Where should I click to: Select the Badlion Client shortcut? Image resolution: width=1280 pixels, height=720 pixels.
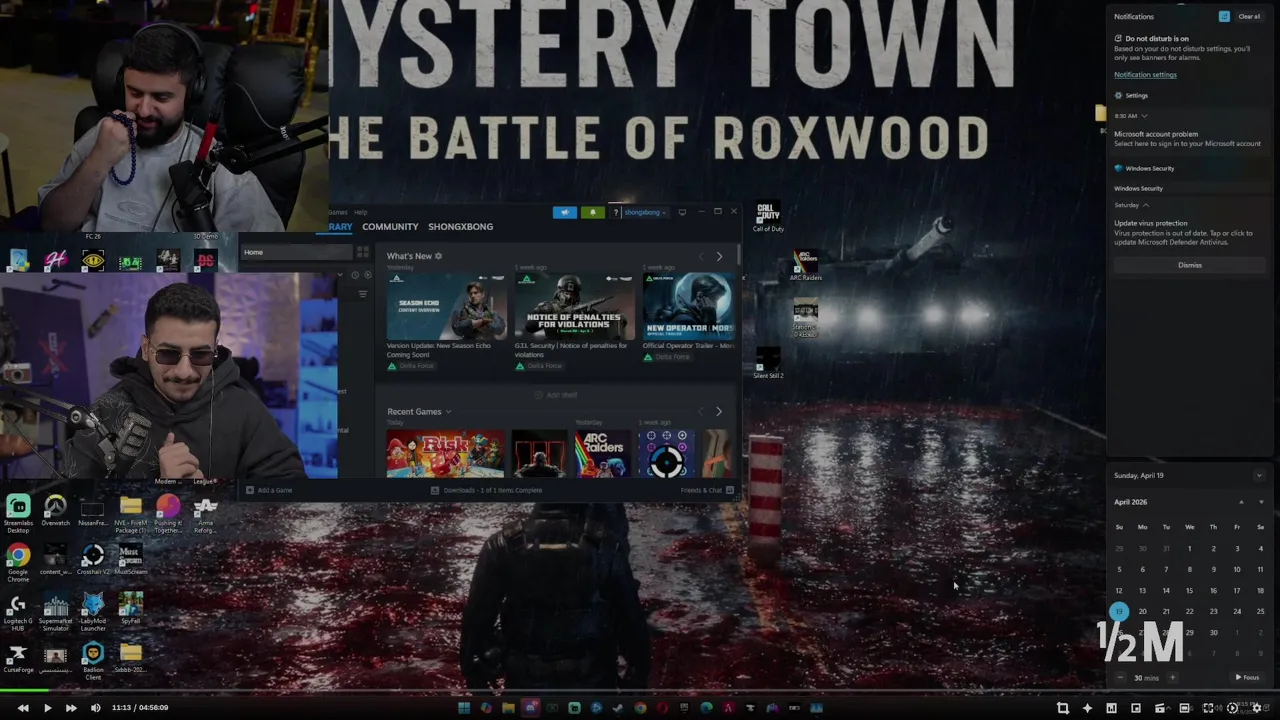(93, 662)
